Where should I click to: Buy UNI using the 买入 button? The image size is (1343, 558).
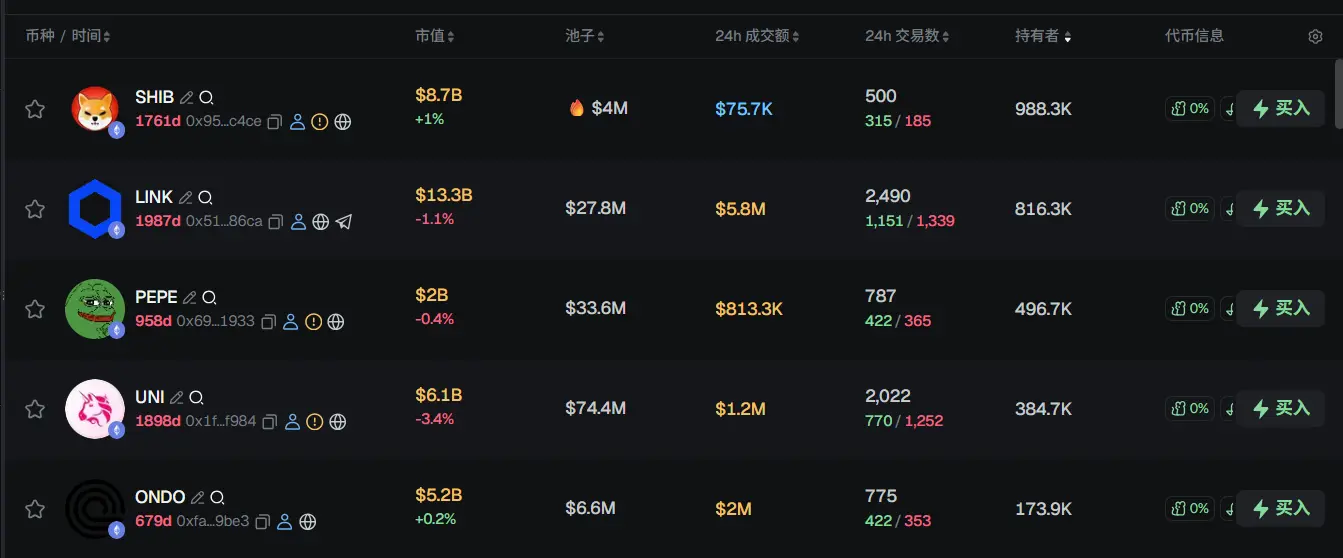point(1280,408)
